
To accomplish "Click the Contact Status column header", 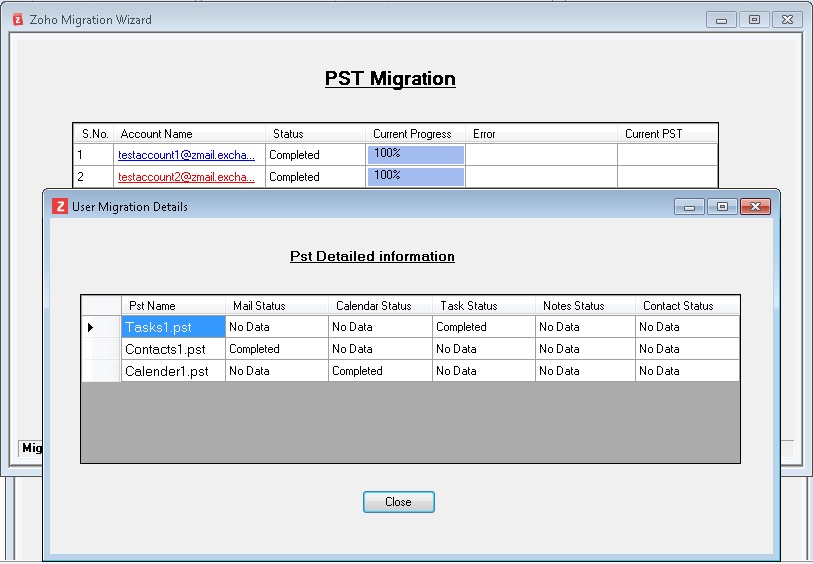I will point(687,306).
